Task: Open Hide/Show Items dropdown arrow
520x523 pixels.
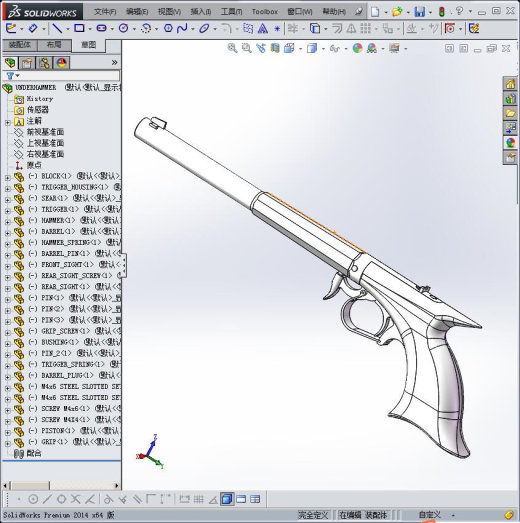Action: tap(346, 49)
